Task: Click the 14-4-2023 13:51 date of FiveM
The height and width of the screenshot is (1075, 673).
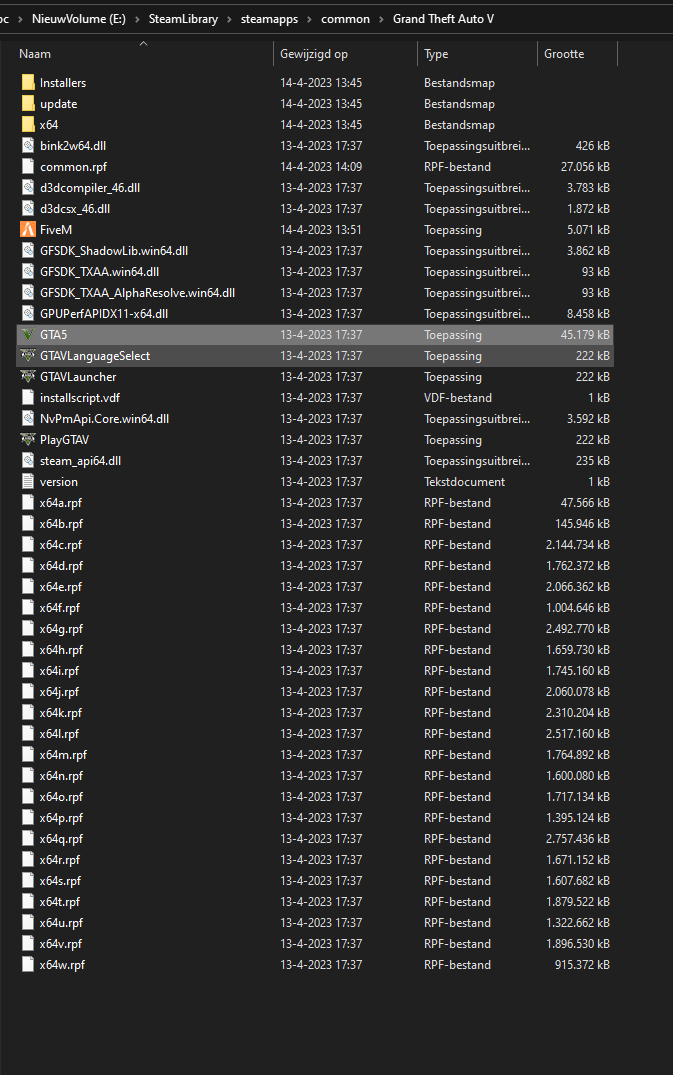Action: click(x=321, y=230)
